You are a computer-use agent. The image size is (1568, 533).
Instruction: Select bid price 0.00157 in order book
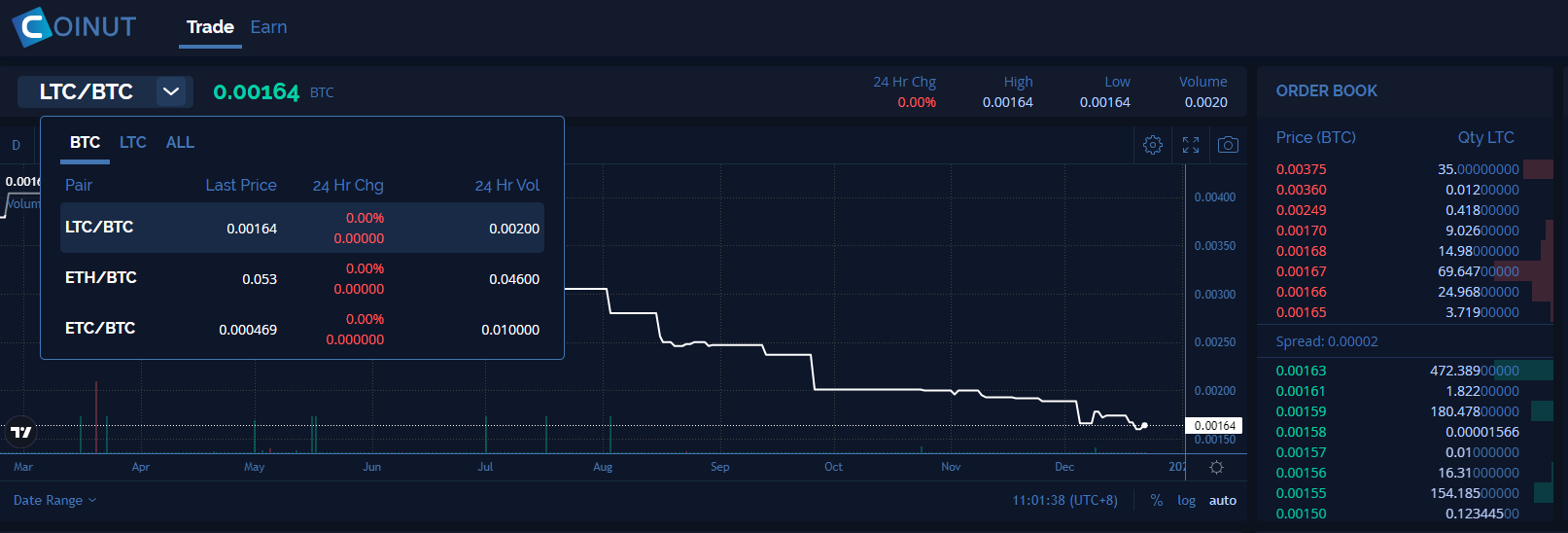[x=1302, y=452]
